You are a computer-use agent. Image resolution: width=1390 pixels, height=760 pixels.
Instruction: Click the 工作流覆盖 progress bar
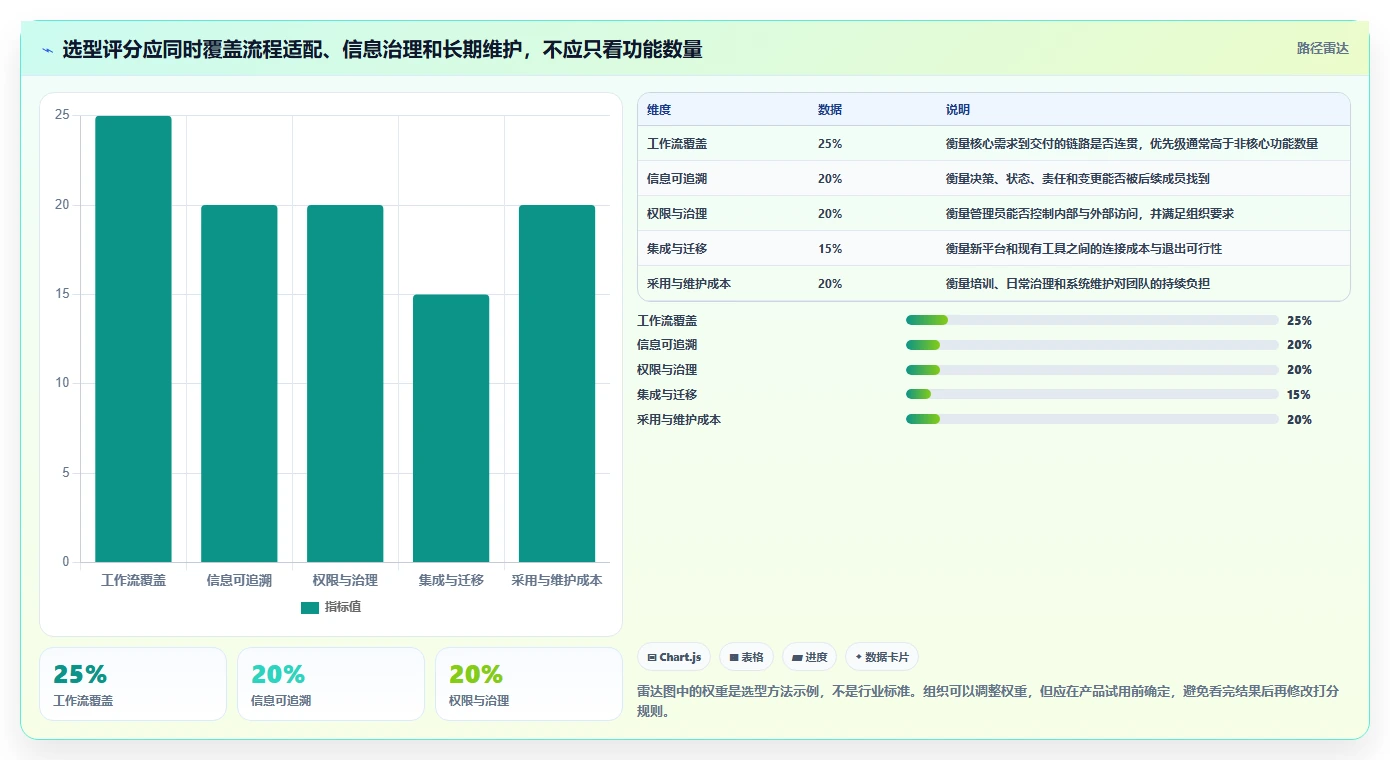tap(1092, 320)
